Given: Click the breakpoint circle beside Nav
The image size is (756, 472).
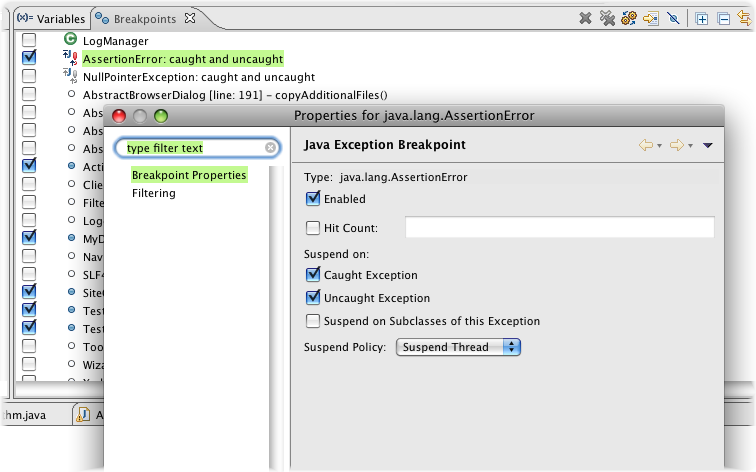Looking at the screenshot, I should pyautogui.click(x=71, y=256).
